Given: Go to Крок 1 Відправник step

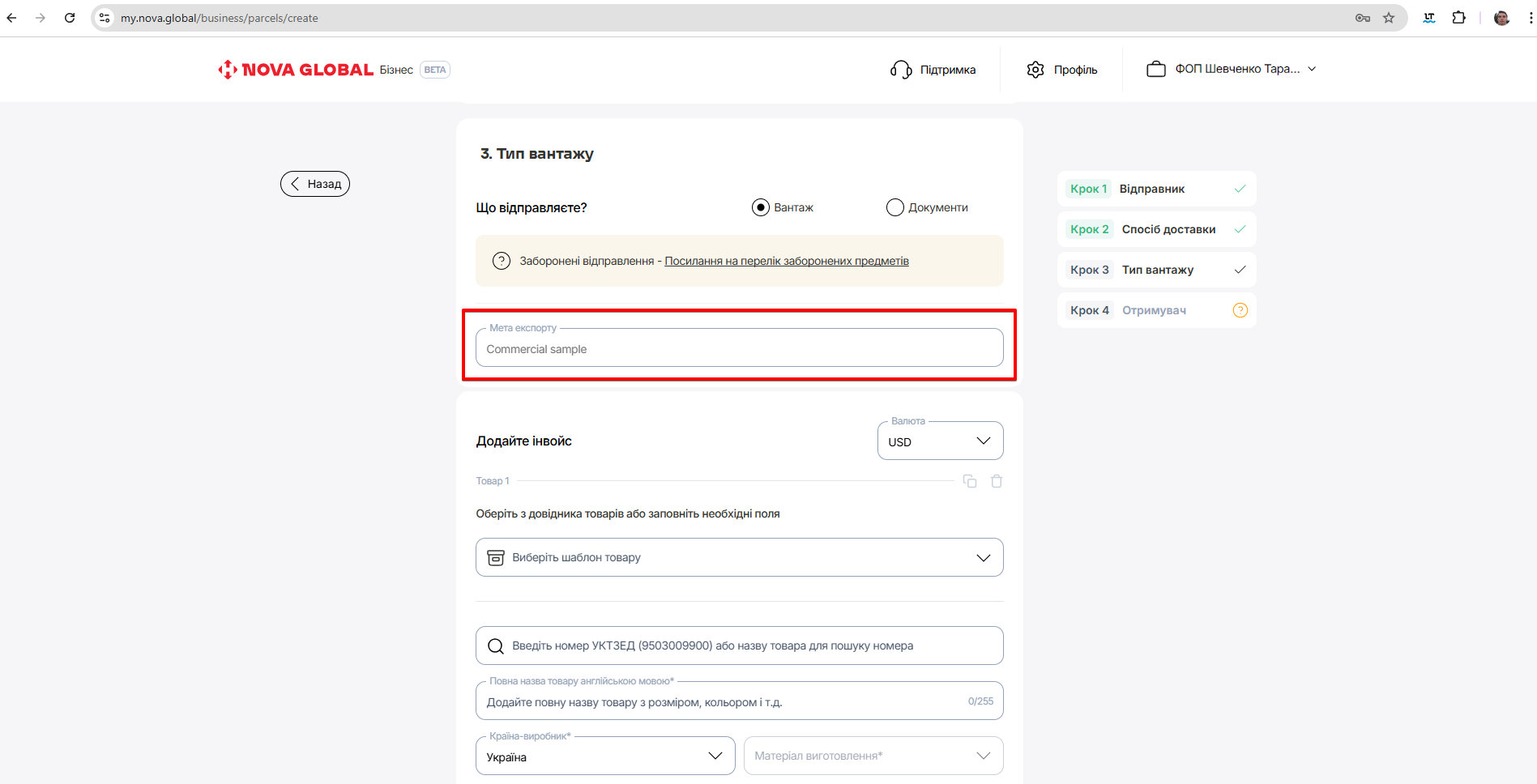Looking at the screenshot, I should click(x=1155, y=189).
